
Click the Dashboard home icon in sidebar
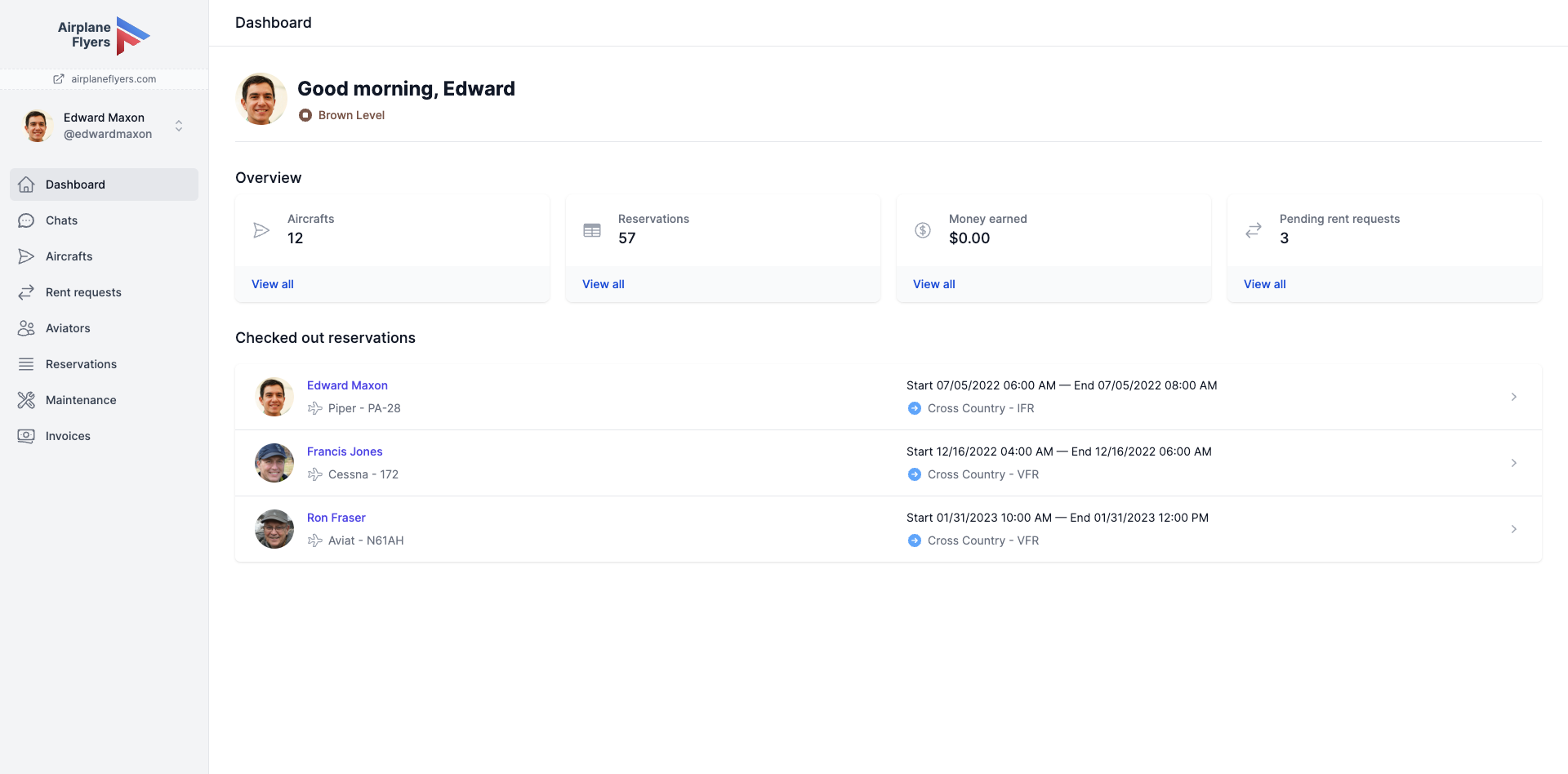click(26, 185)
